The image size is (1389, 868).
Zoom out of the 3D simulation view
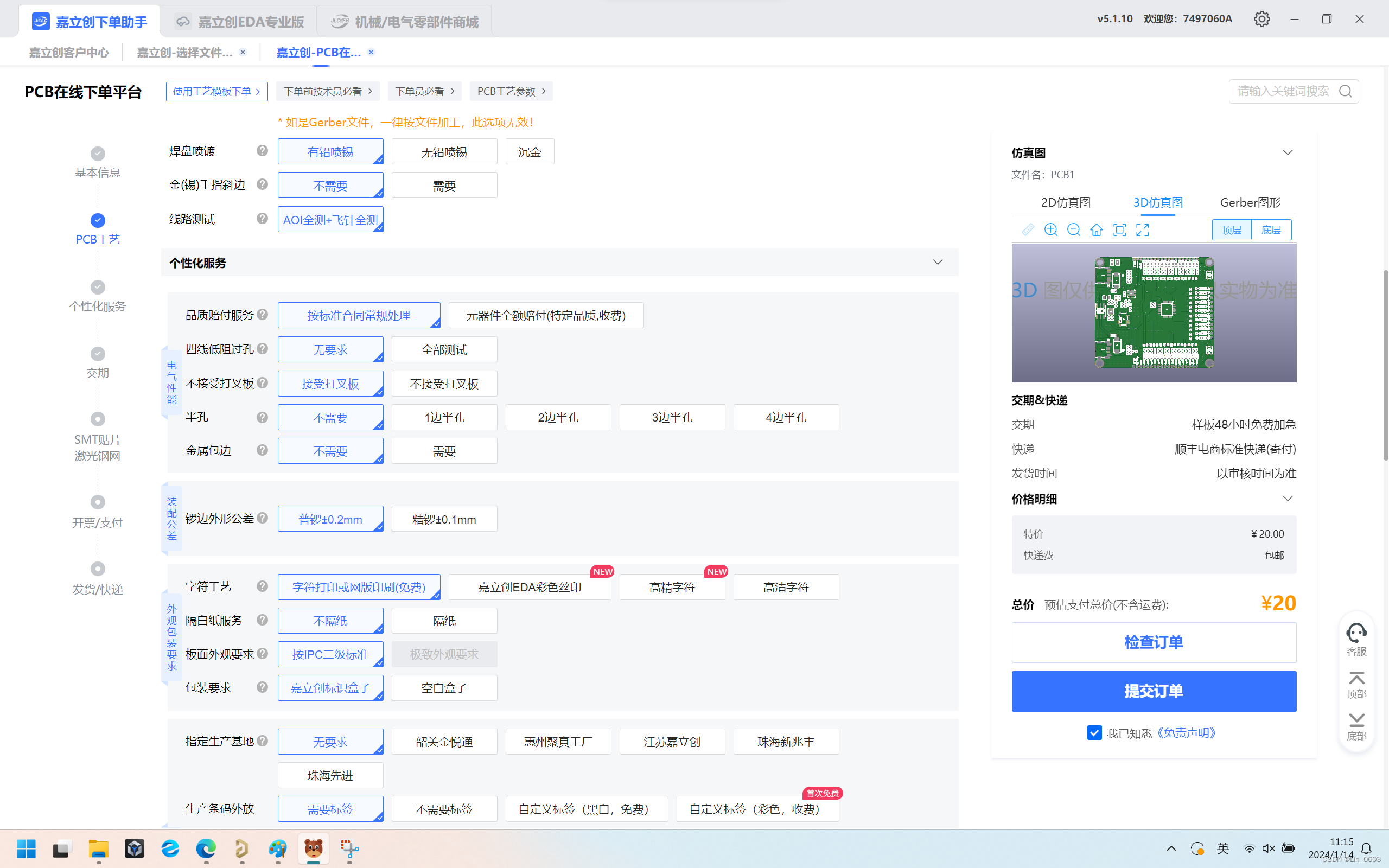(1073, 230)
